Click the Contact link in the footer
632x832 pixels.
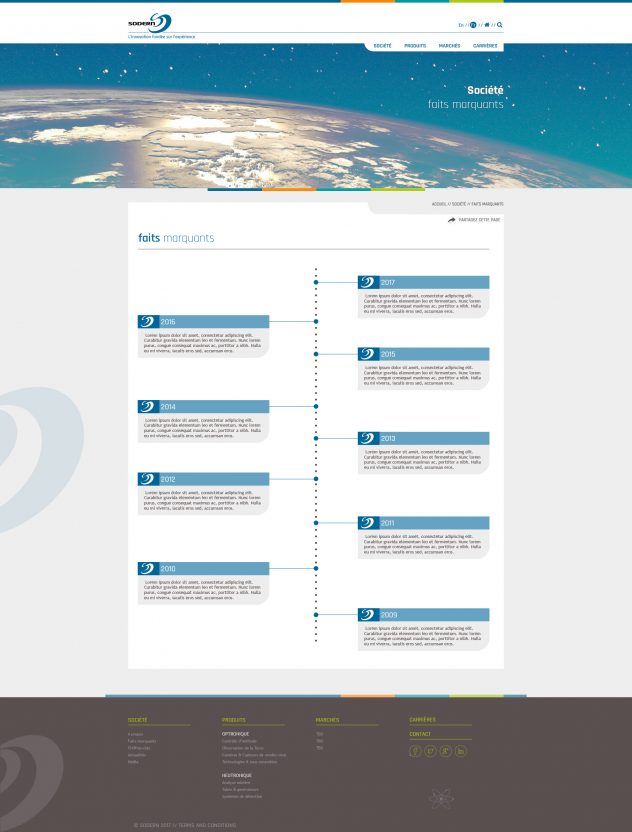[x=420, y=734]
